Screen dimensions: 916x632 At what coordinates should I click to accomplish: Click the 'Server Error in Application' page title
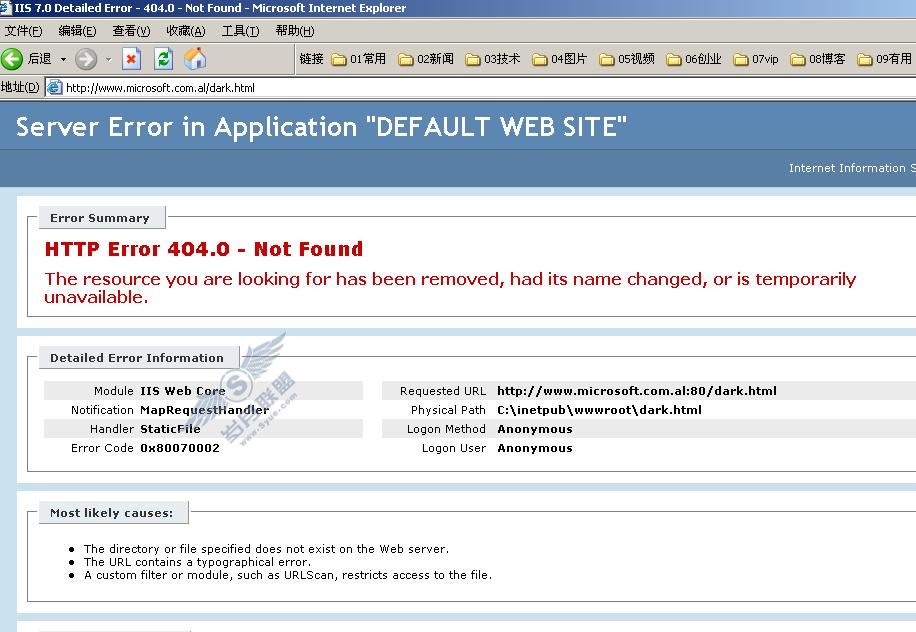pos(321,127)
